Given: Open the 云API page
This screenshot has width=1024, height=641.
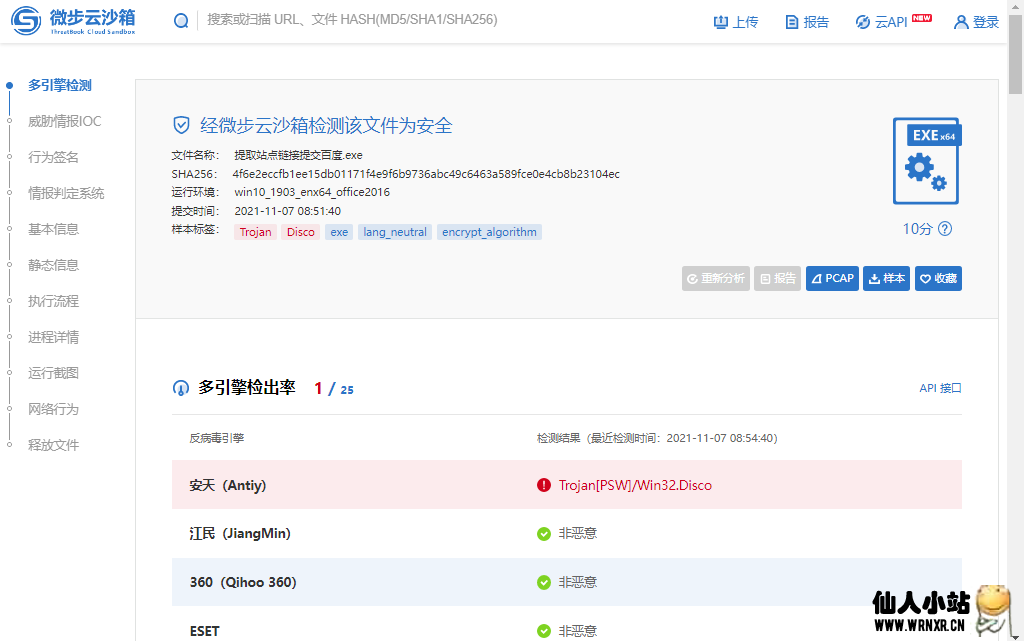Looking at the screenshot, I should pyautogui.click(x=893, y=22).
